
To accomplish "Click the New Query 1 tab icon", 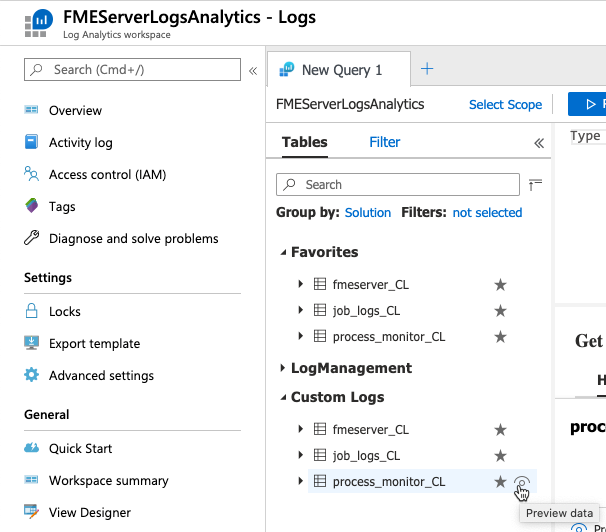I will (x=287, y=70).
